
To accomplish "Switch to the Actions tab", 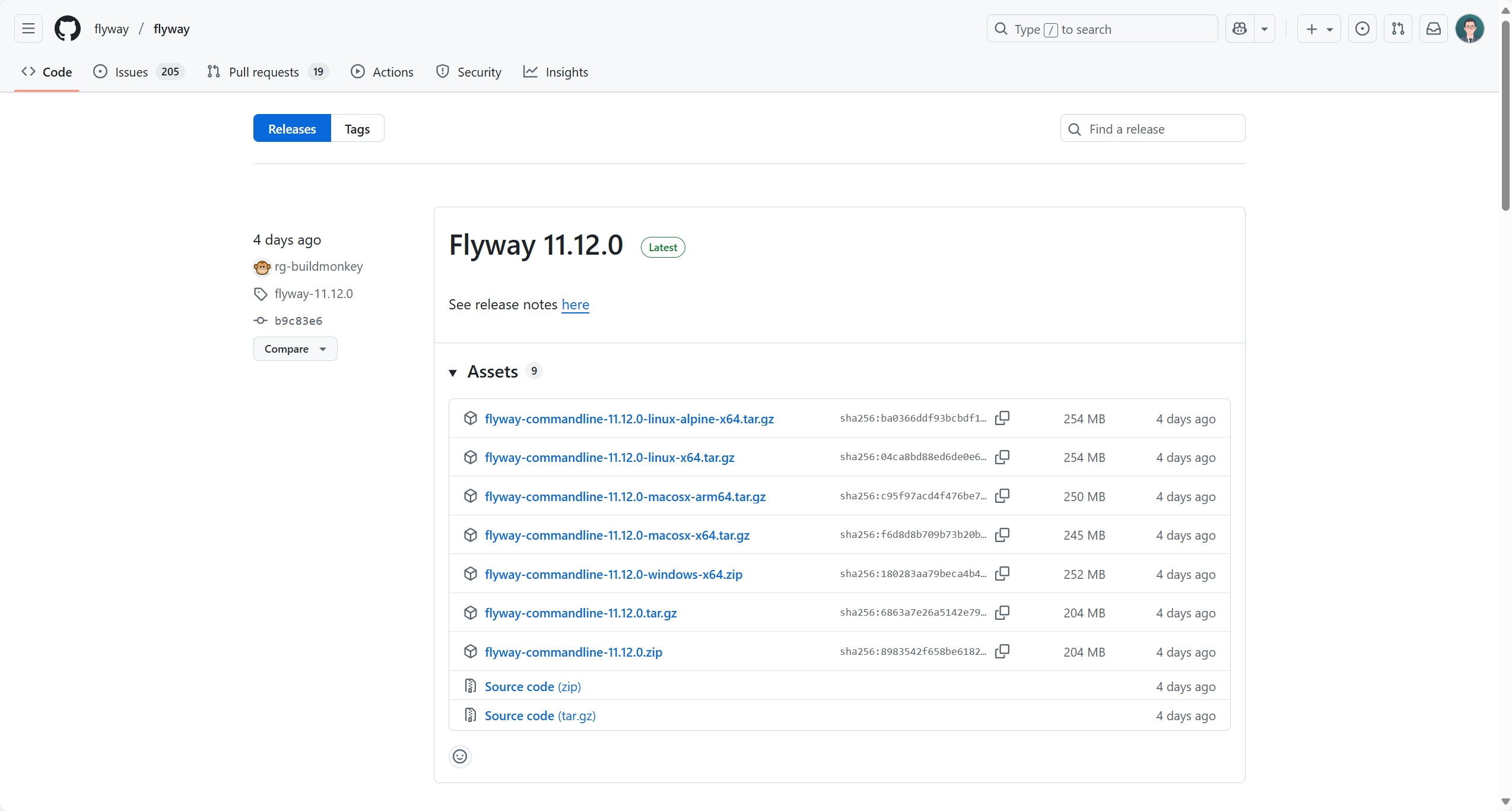I will pyautogui.click(x=382, y=72).
